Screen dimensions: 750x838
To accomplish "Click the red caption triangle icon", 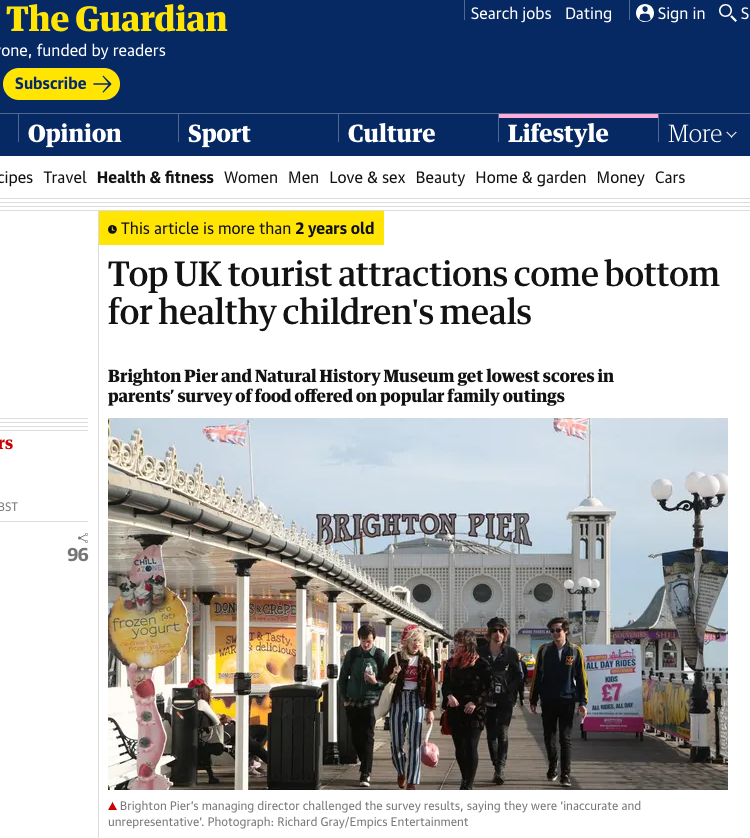I will [x=112, y=806].
